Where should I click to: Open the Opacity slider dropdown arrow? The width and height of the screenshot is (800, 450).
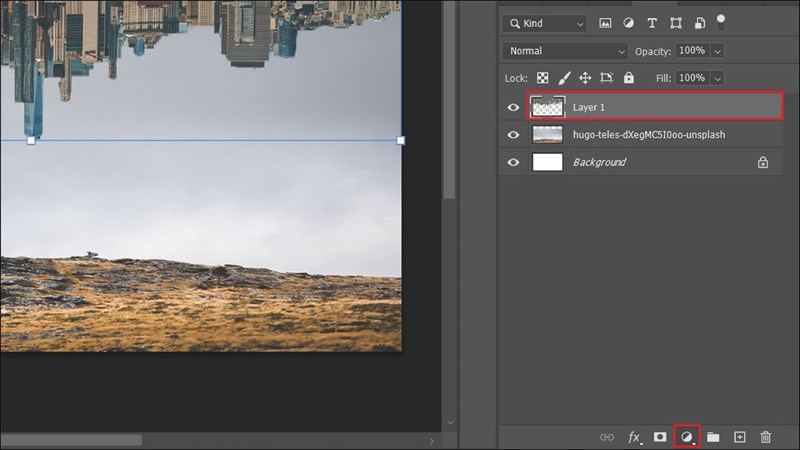tap(717, 51)
